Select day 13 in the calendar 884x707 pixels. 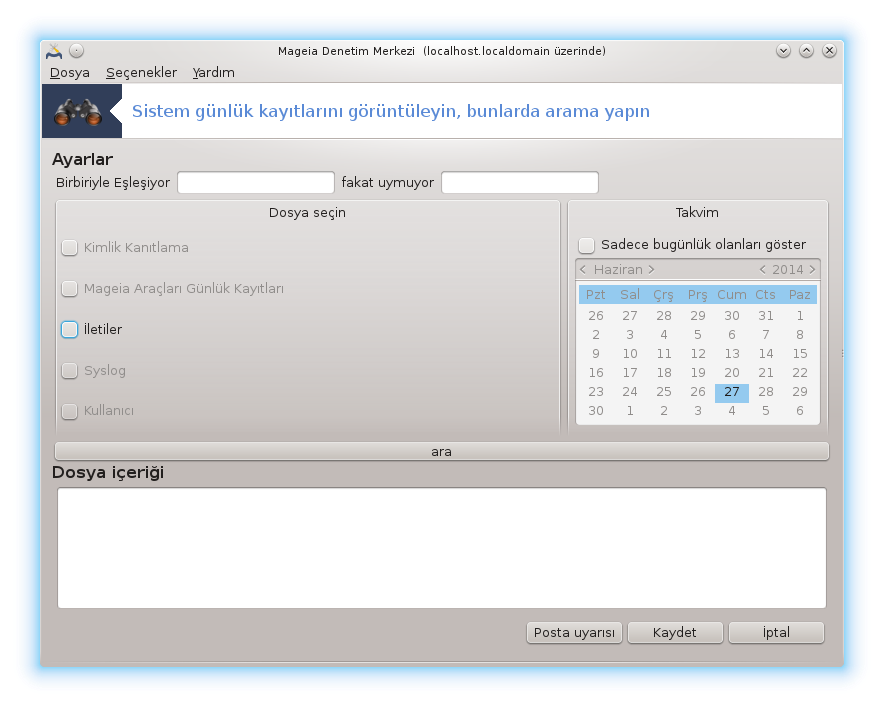[x=732, y=354]
